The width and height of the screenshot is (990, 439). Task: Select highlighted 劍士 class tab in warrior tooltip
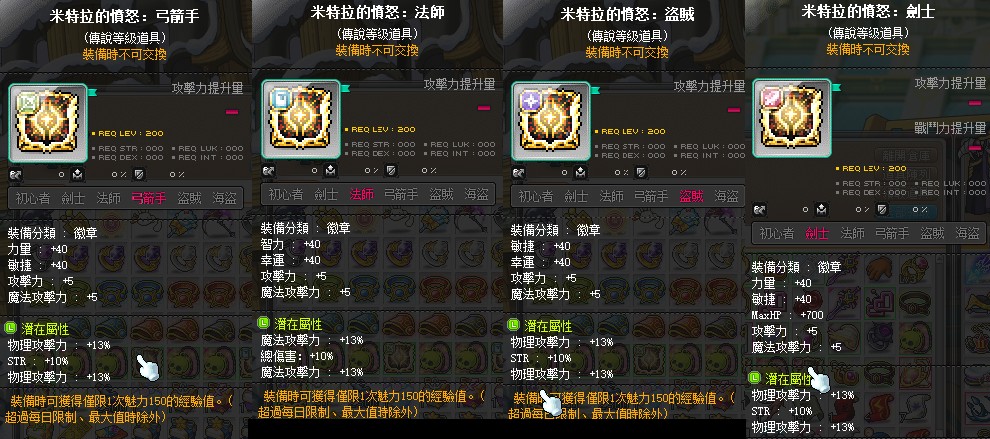pos(816,233)
